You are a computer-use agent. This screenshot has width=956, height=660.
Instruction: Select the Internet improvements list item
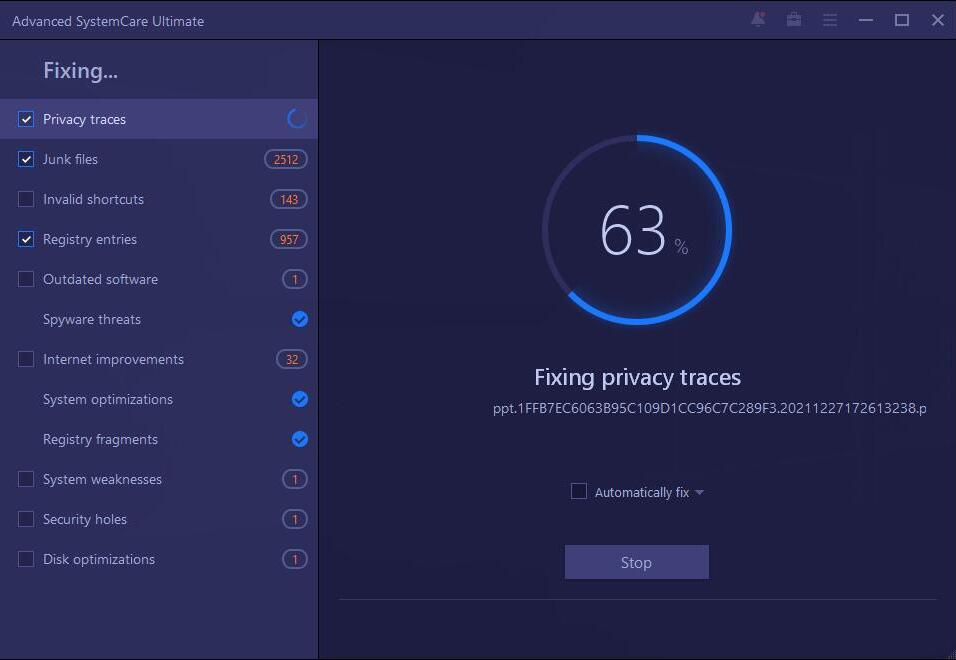click(159, 360)
